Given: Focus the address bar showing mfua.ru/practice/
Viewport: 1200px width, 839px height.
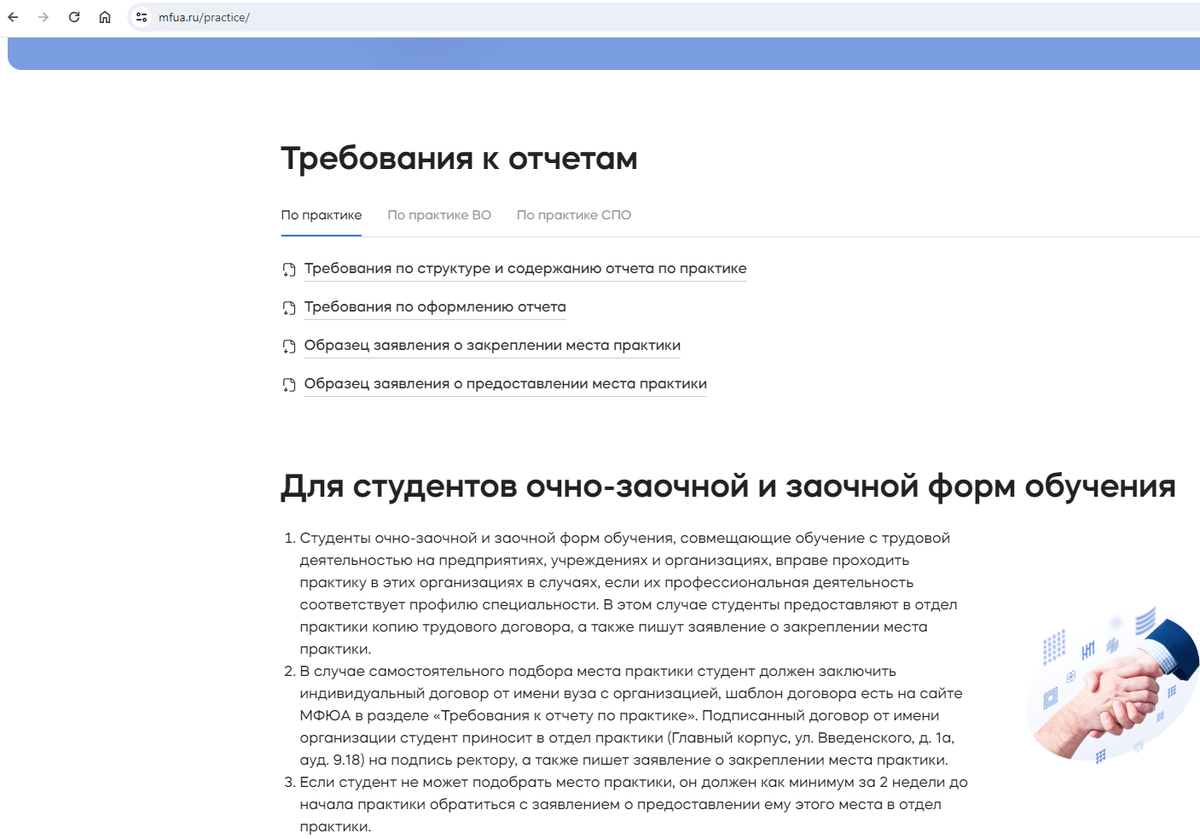Looking at the screenshot, I should coord(664,17).
